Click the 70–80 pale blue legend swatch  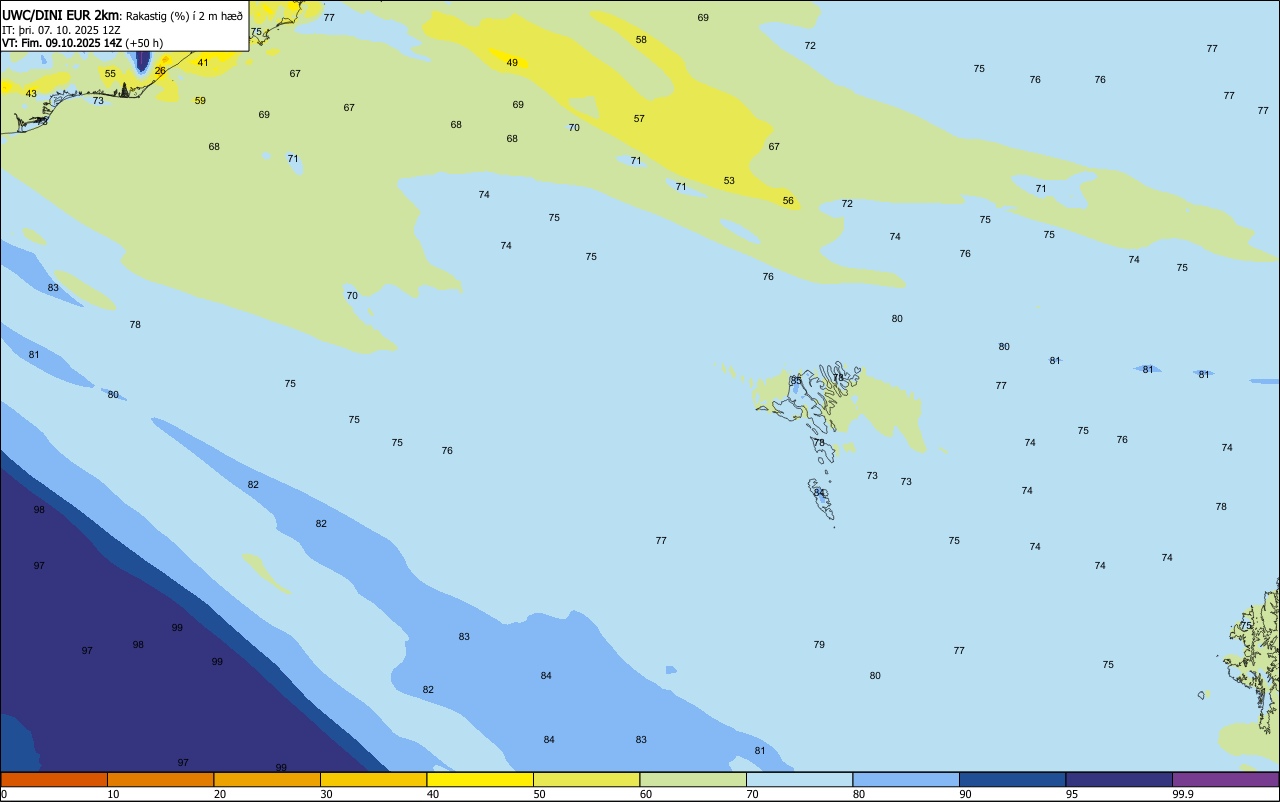tap(799, 779)
